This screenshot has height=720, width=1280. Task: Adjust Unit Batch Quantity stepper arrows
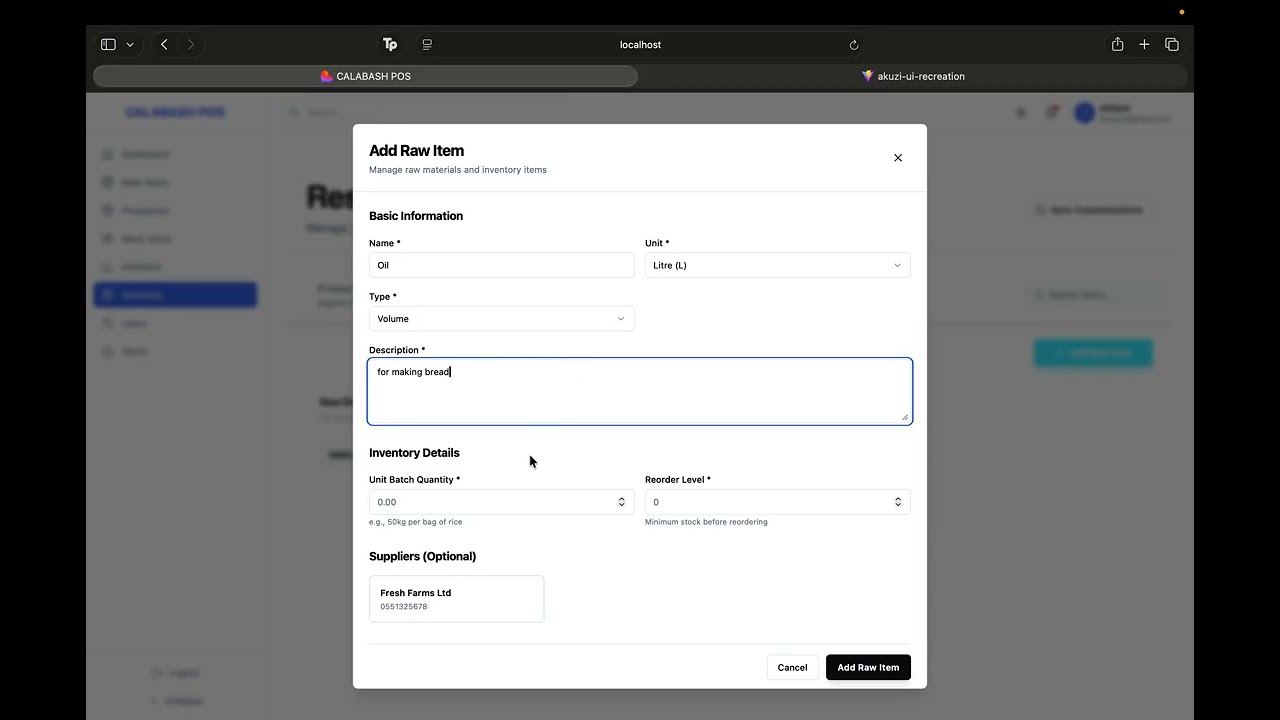pyautogui.click(x=621, y=502)
